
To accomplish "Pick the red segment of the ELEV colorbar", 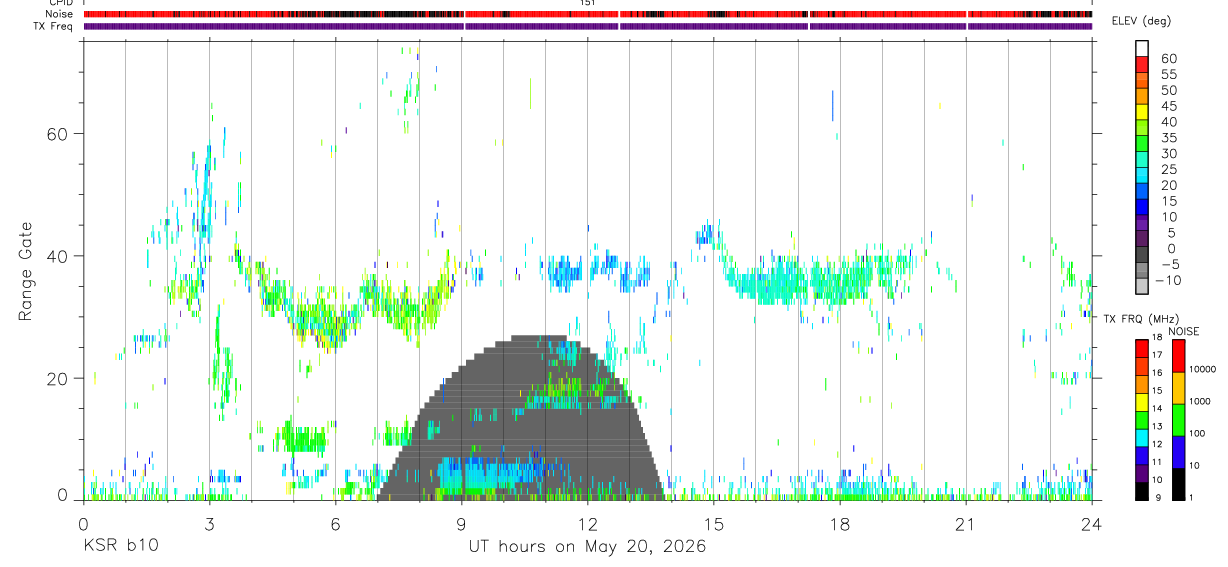I will tap(1142, 62).
